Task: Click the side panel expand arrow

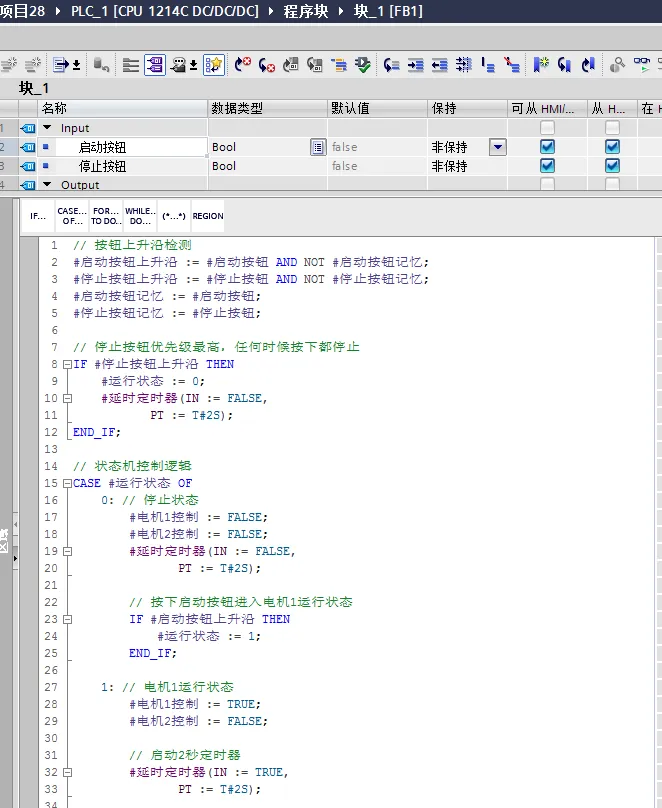Action: tap(15, 559)
